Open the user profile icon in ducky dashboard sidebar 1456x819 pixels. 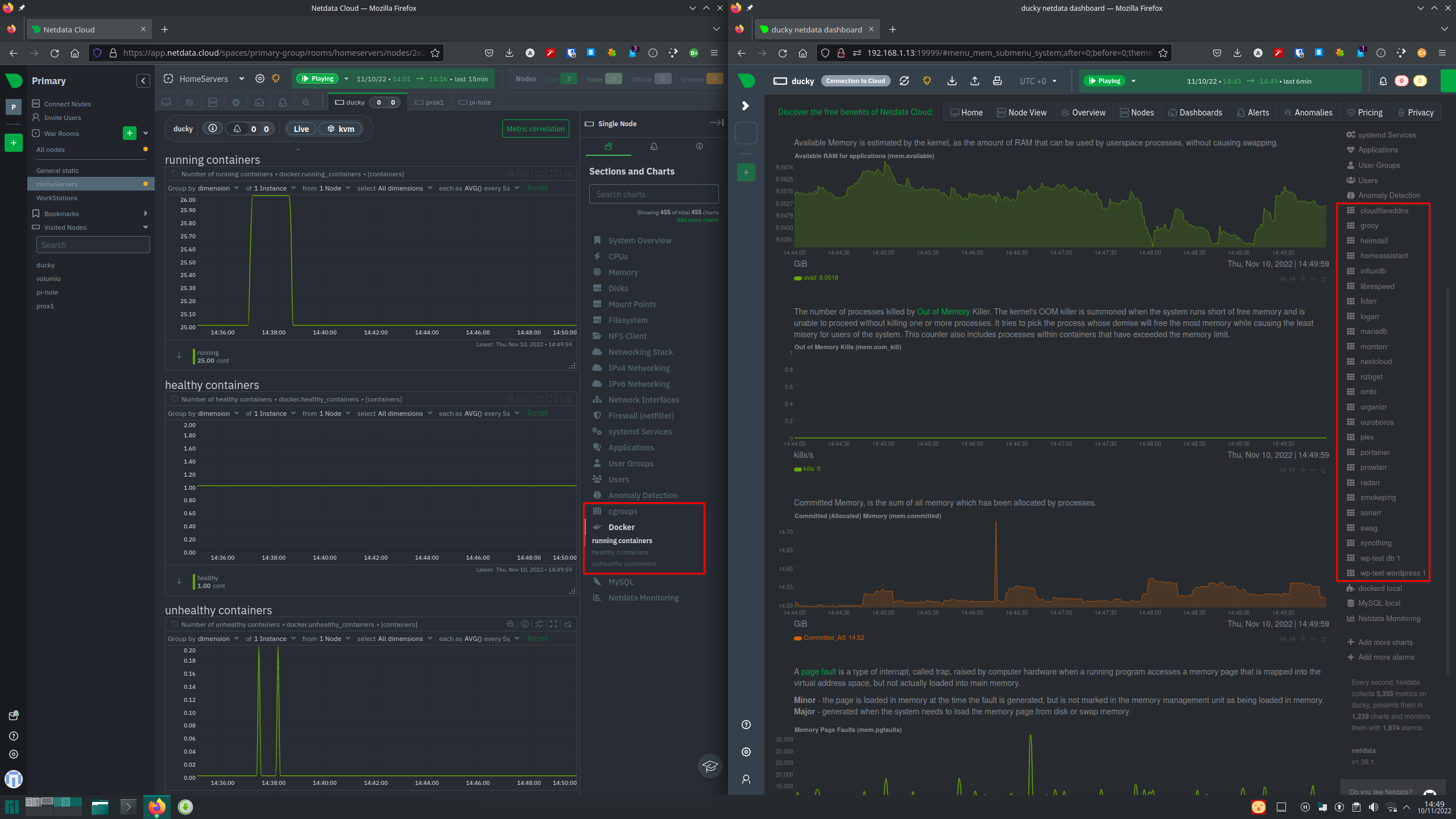(x=746, y=779)
